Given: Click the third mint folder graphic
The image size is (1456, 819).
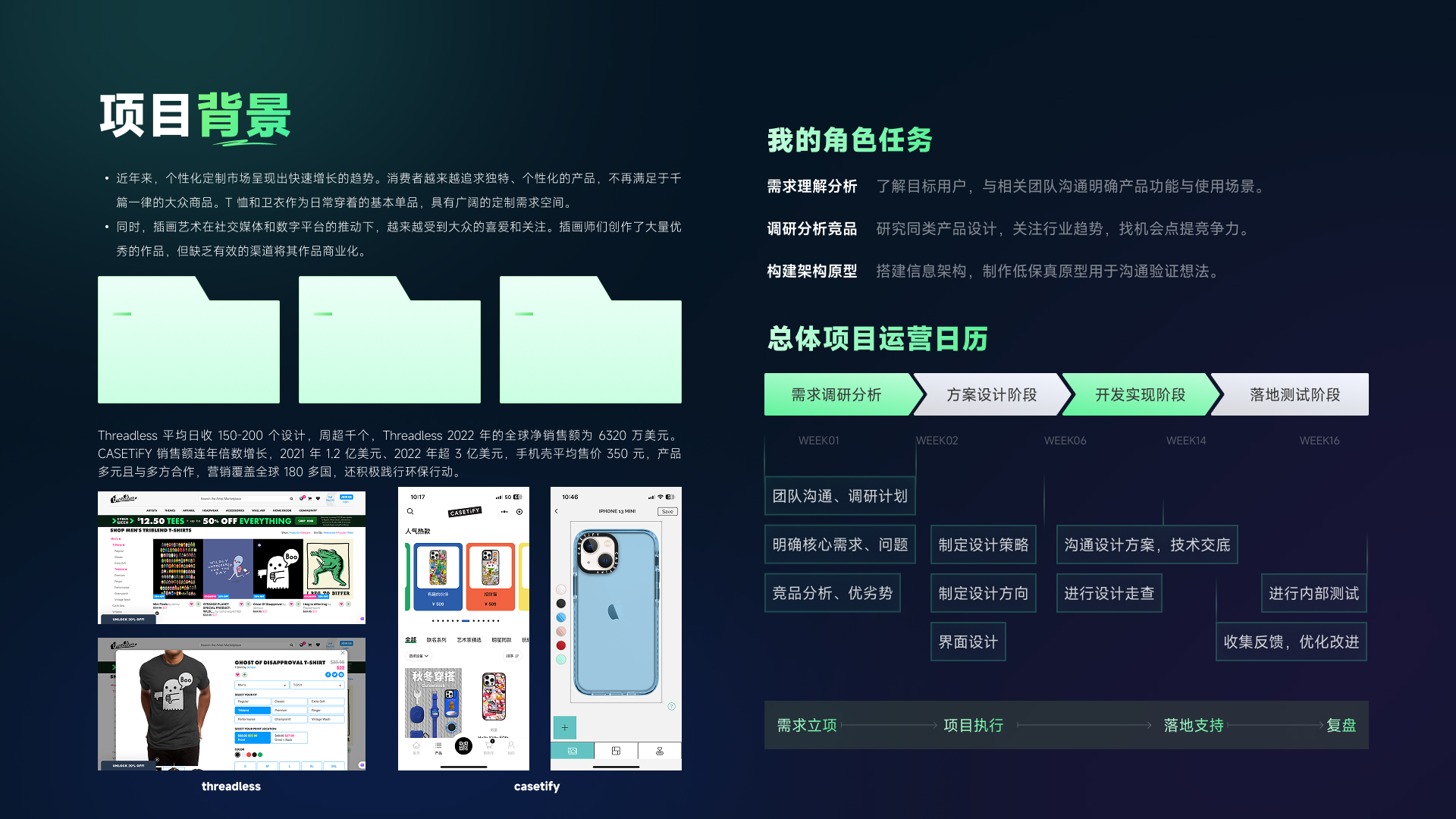Looking at the screenshot, I should coord(591,340).
